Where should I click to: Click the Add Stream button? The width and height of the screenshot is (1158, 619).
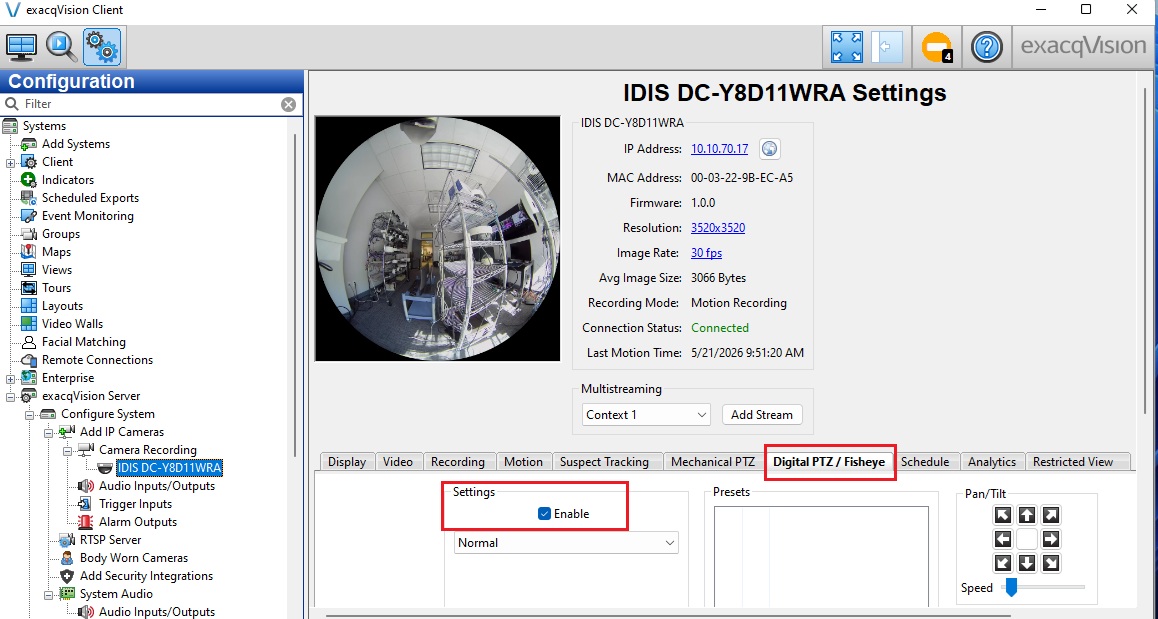point(762,415)
